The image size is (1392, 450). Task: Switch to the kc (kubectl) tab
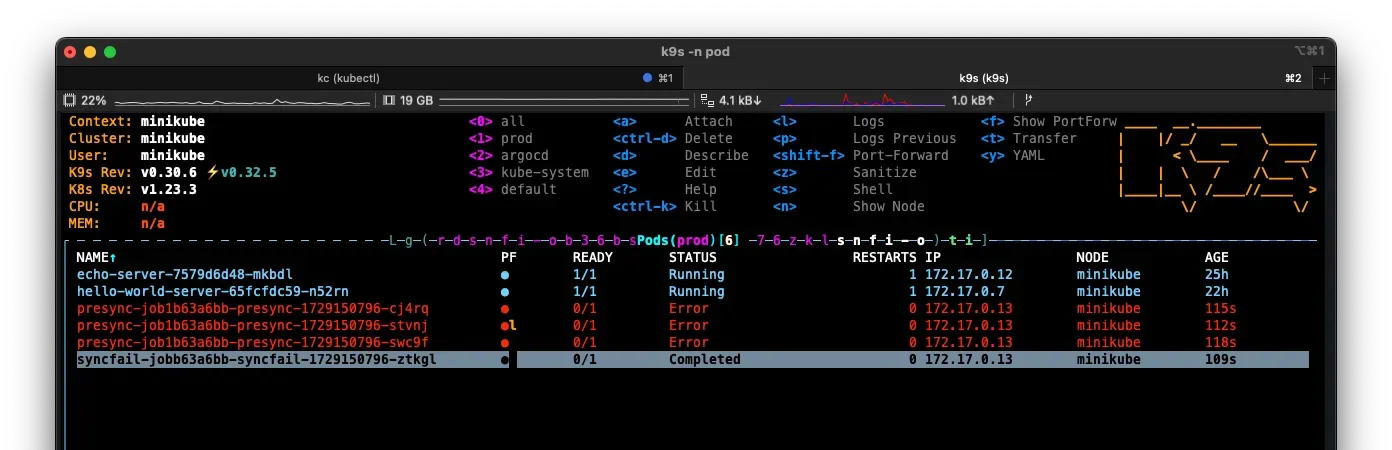click(348, 78)
